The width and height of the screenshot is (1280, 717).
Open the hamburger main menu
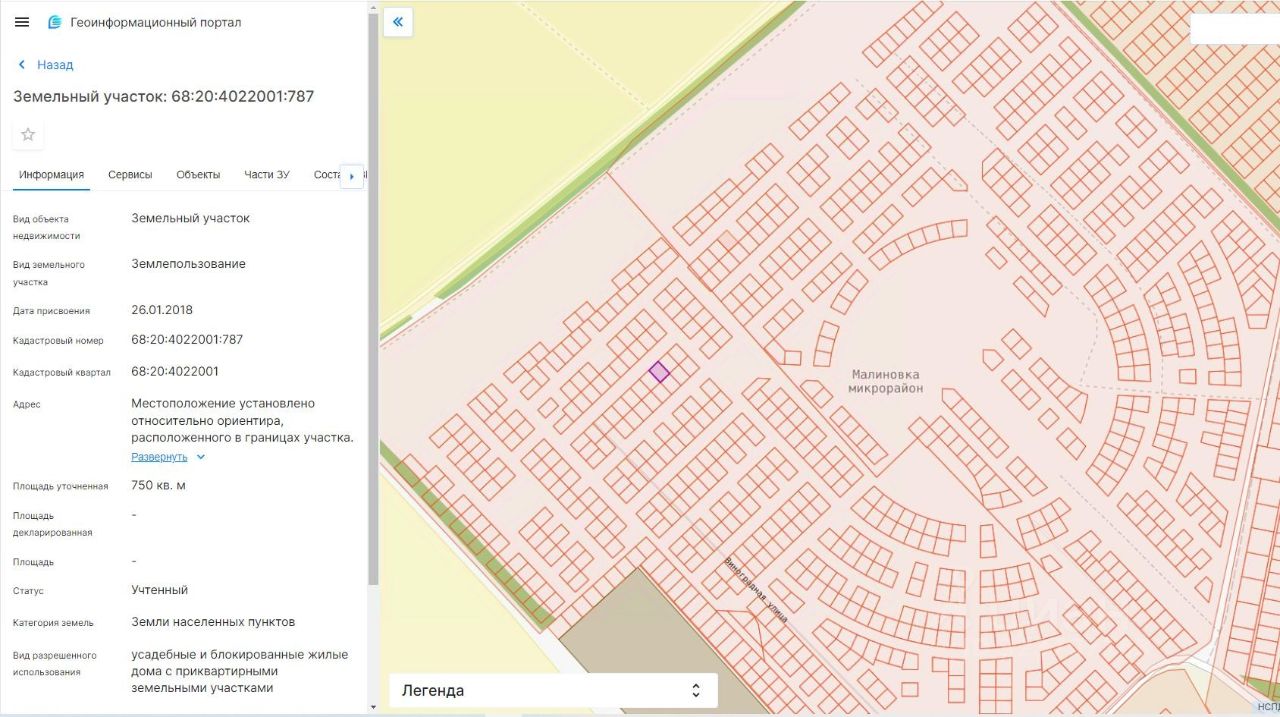tap(22, 22)
